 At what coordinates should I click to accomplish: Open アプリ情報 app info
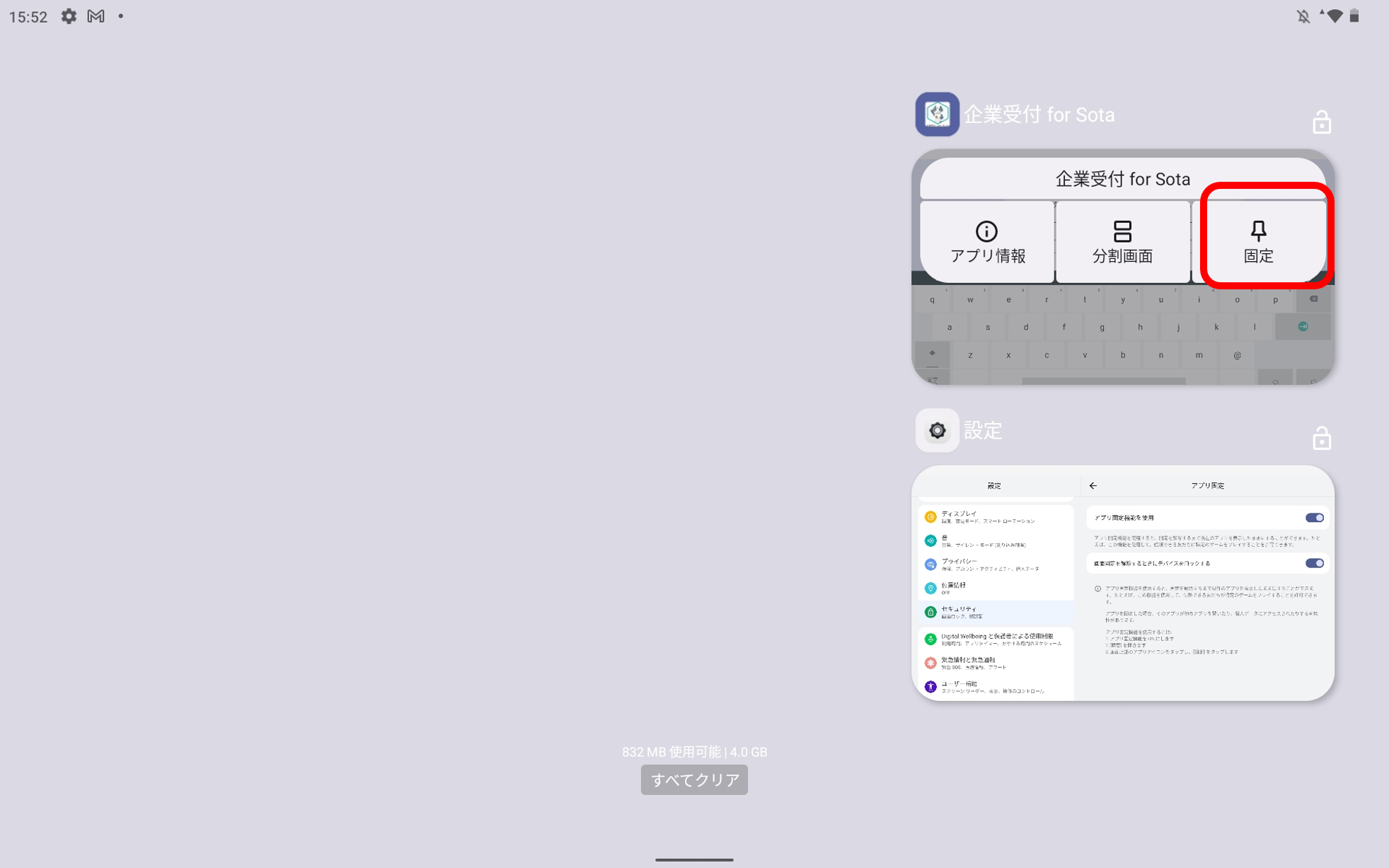[x=987, y=241]
